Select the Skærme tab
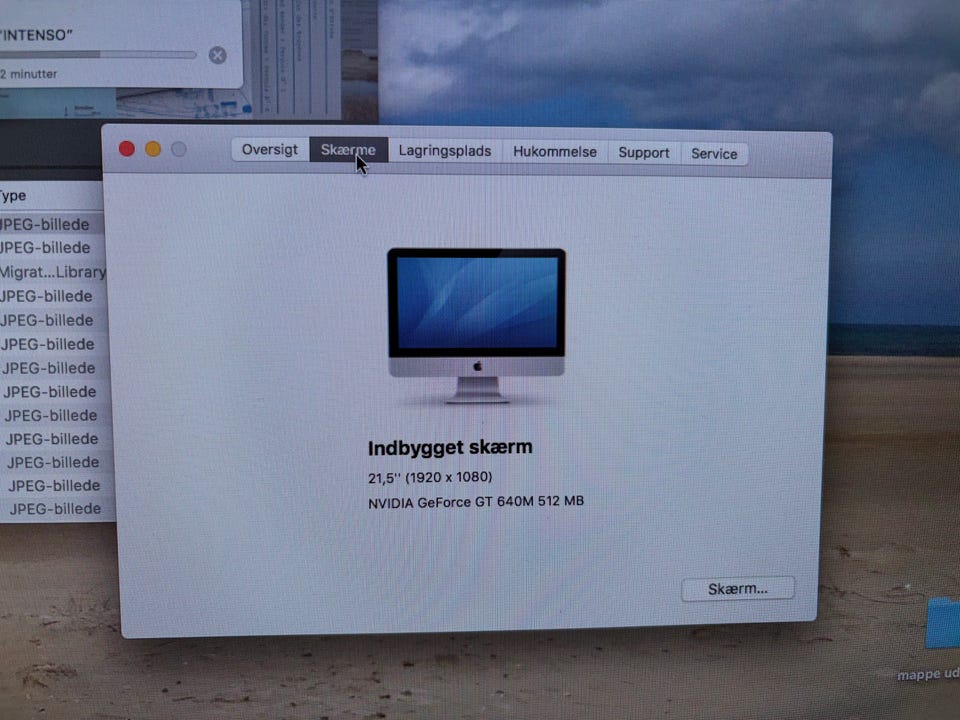This screenshot has height=720, width=960. [x=348, y=150]
